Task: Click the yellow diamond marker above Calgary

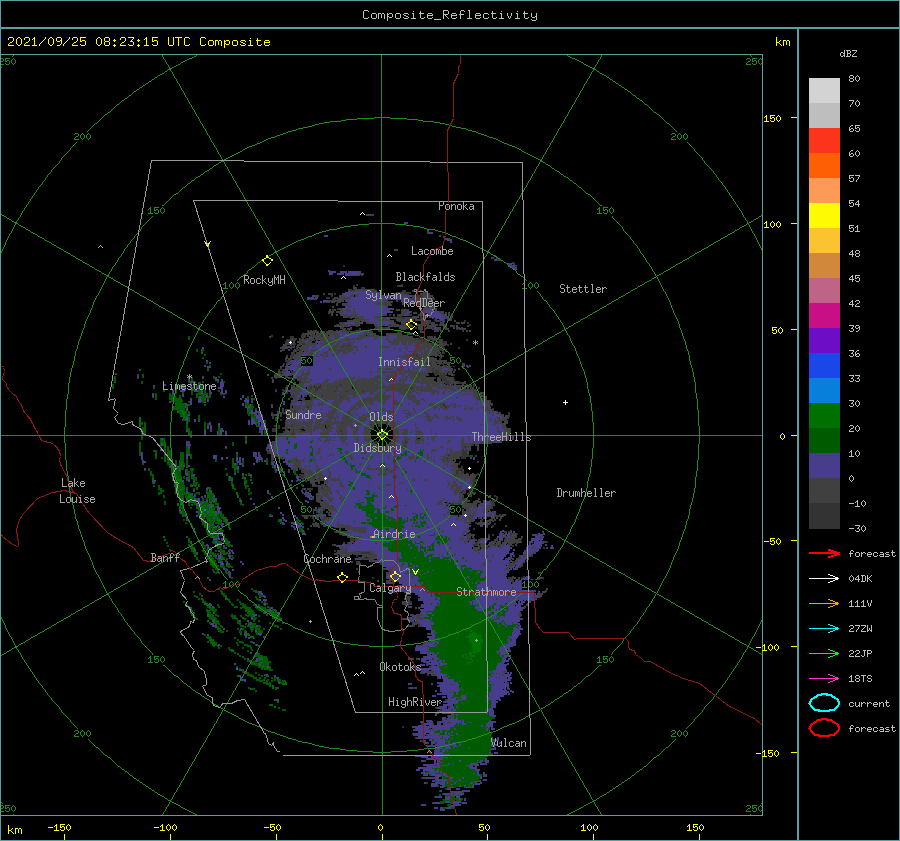Action: point(395,576)
